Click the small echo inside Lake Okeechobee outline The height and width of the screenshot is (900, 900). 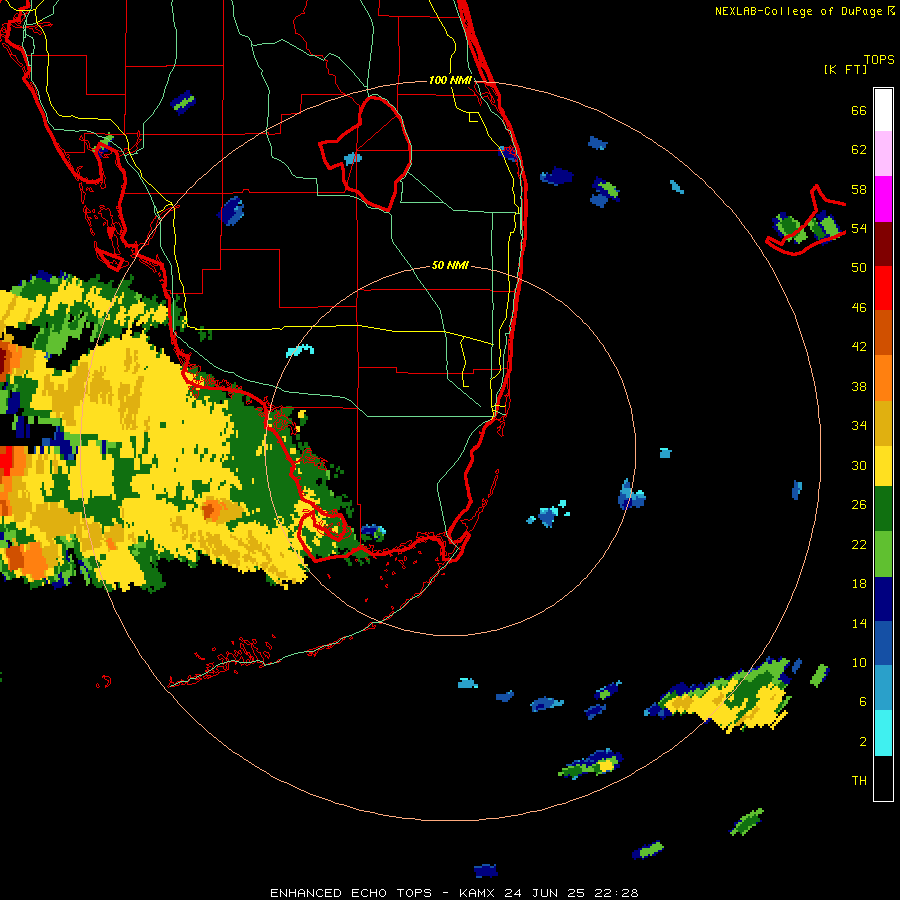[353, 158]
